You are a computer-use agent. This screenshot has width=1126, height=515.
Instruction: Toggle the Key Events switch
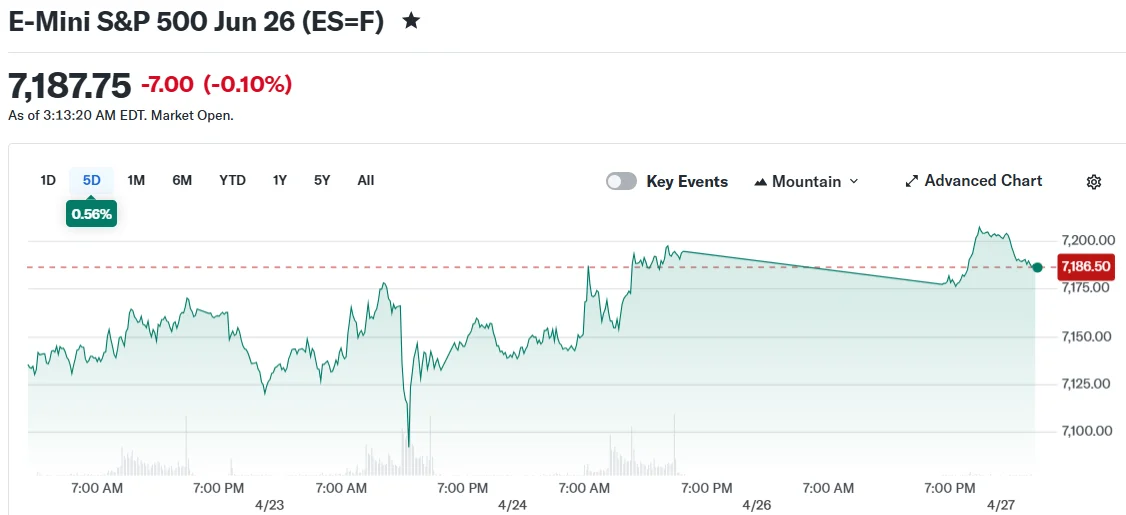(621, 181)
